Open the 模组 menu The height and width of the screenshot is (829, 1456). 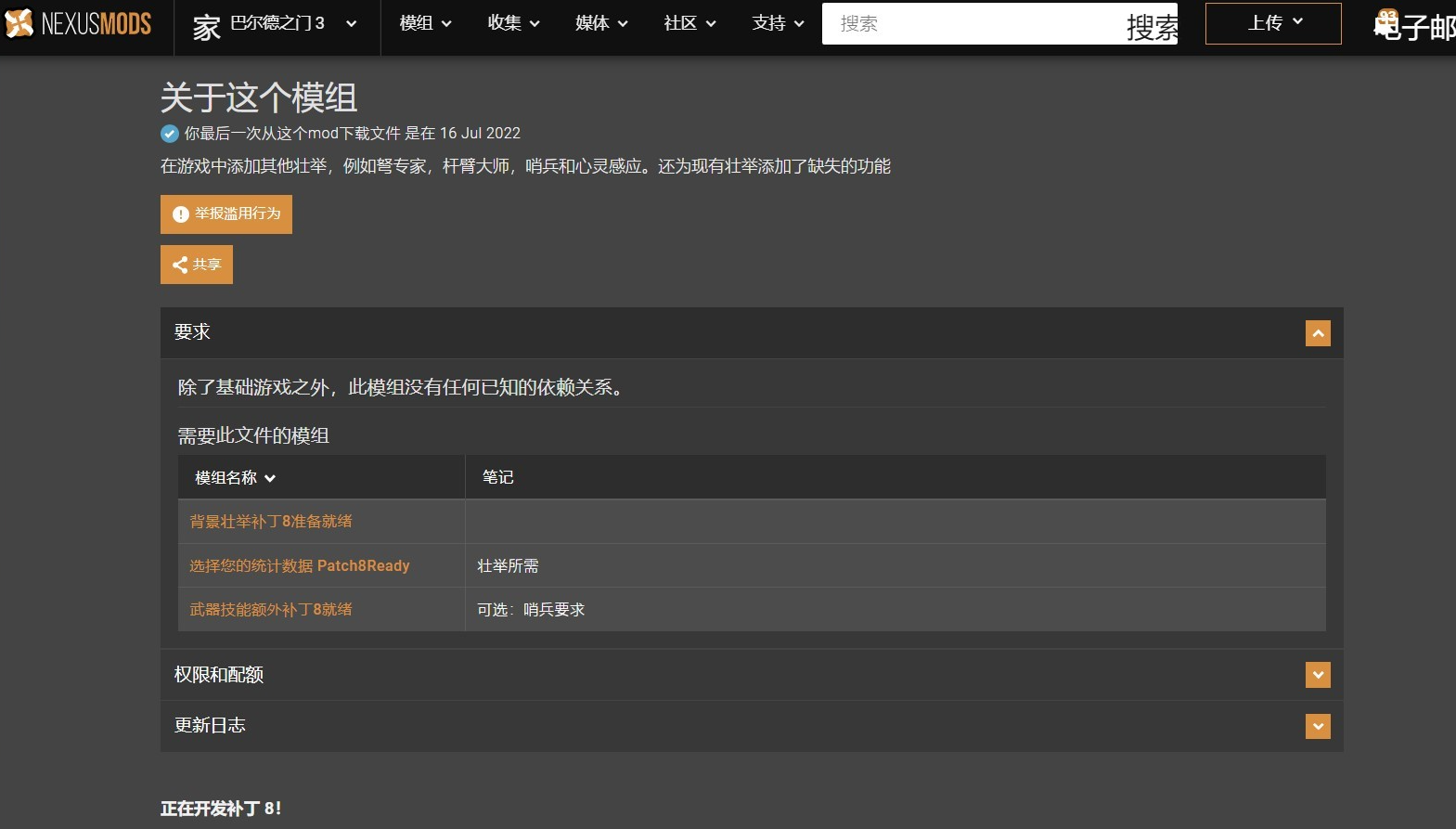(x=426, y=23)
